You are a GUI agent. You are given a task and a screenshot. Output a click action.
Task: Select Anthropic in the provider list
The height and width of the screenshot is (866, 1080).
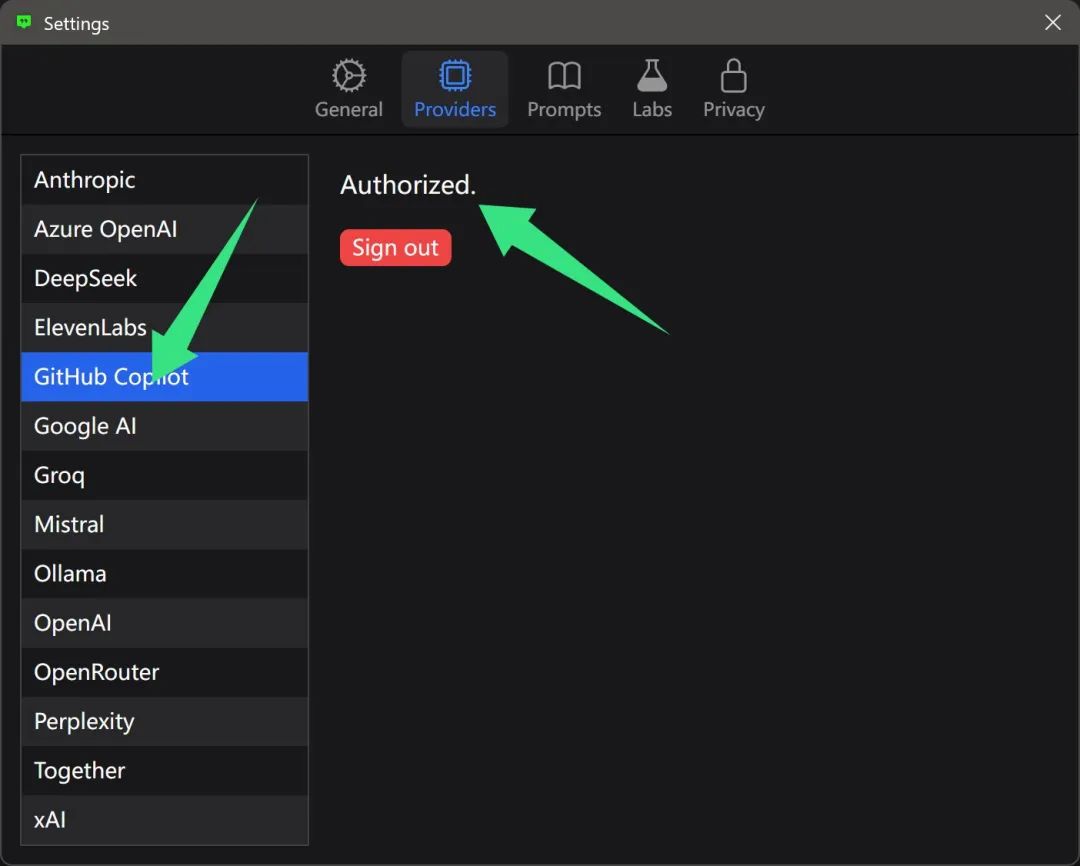[x=165, y=180]
